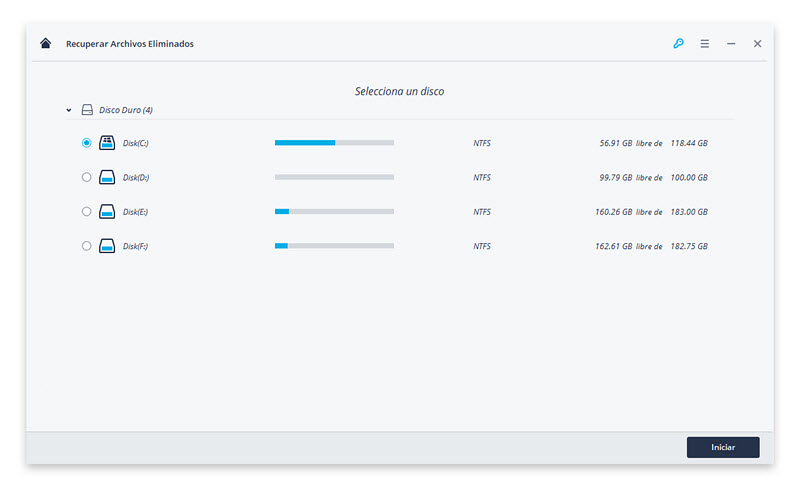The height and width of the screenshot is (493, 800).
Task: Click the 118.44 GB total size
Action: [x=689, y=143]
